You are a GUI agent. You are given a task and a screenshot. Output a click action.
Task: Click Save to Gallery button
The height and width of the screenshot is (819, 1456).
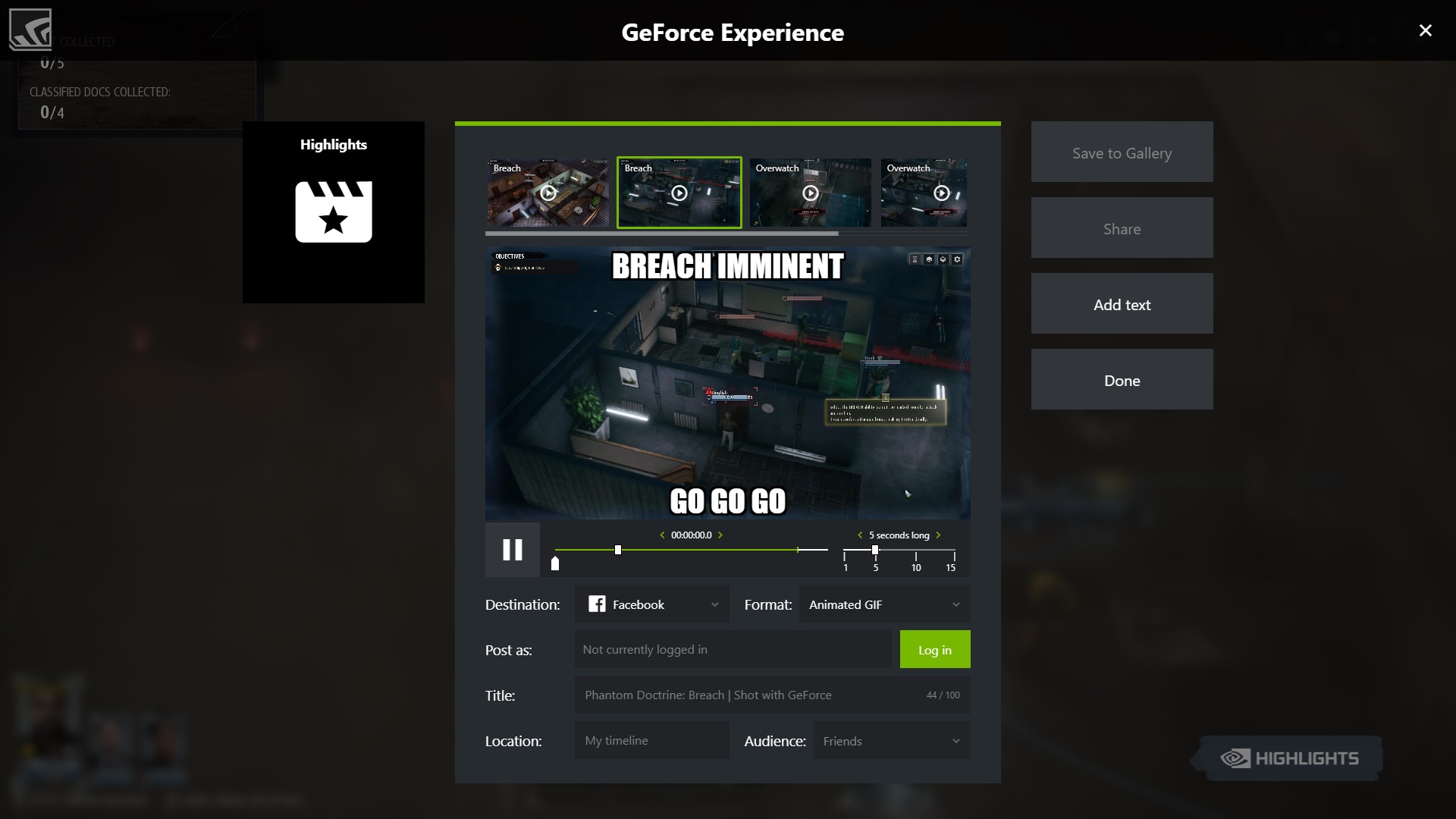[1122, 152]
